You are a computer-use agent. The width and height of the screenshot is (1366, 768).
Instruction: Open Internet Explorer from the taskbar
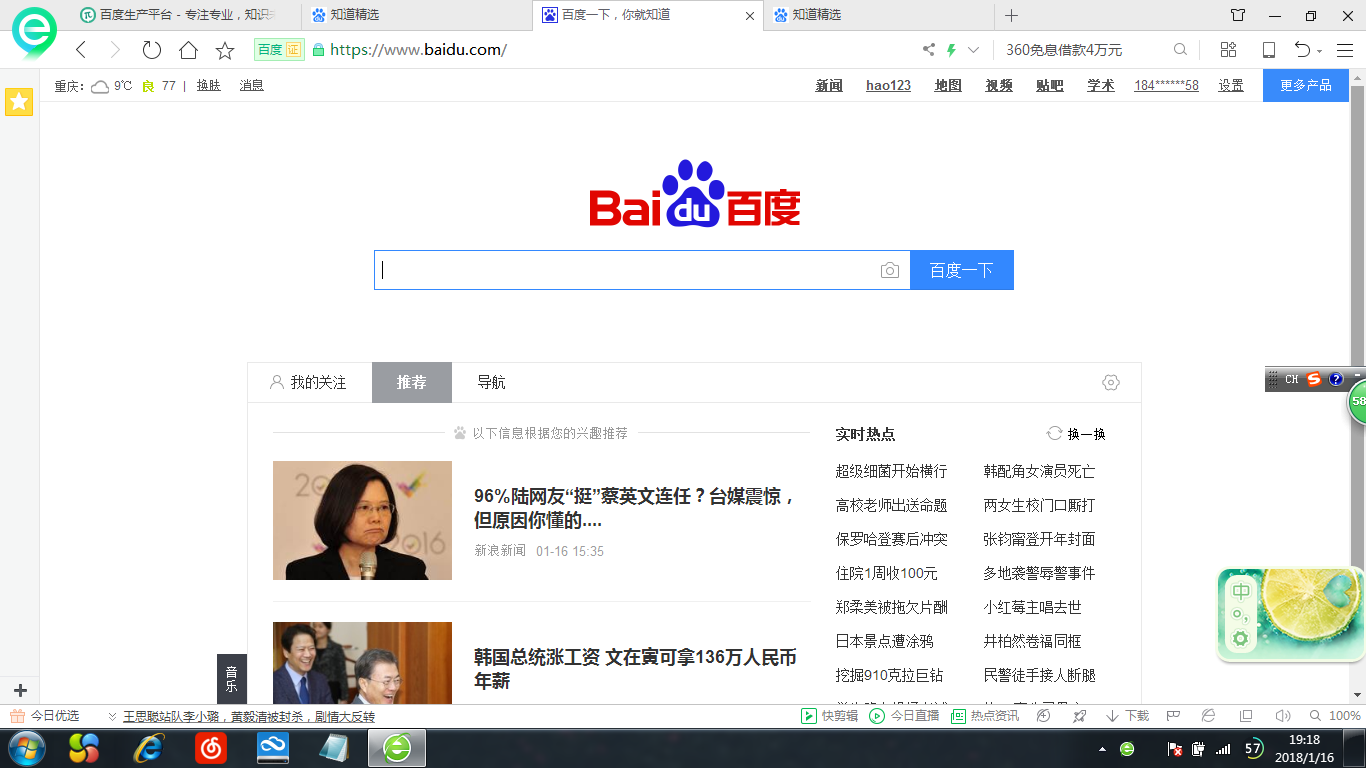[x=149, y=748]
